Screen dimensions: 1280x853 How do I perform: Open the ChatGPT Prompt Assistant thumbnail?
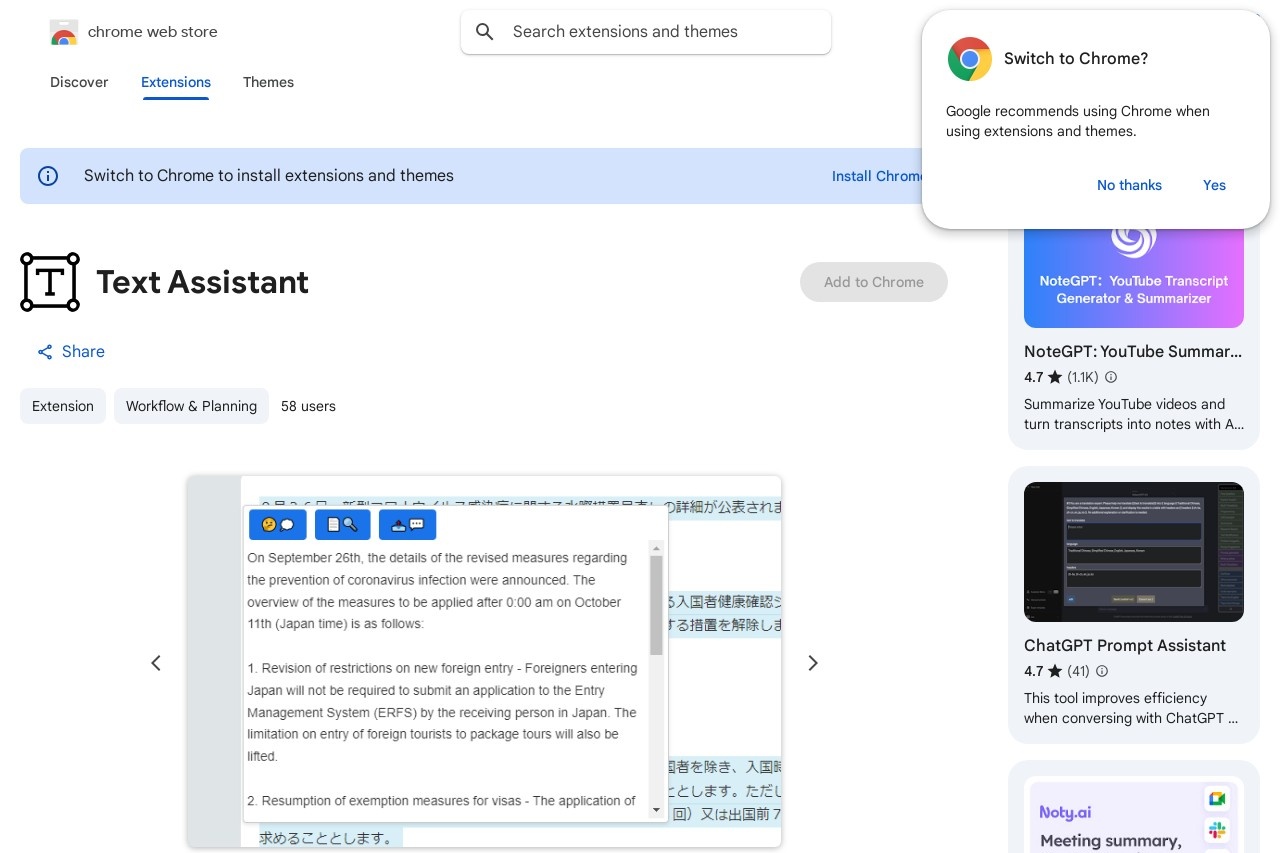click(1134, 552)
